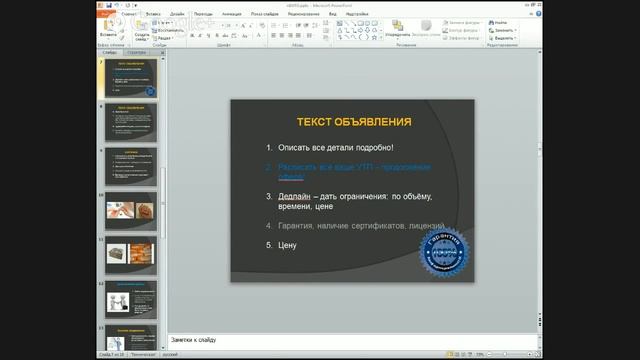Click the Font Color A button
The height and width of the screenshot is (360, 640).
[x=258, y=36]
